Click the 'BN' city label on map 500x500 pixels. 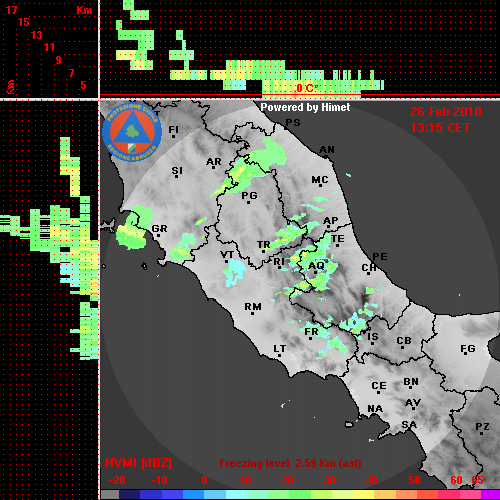point(411,382)
